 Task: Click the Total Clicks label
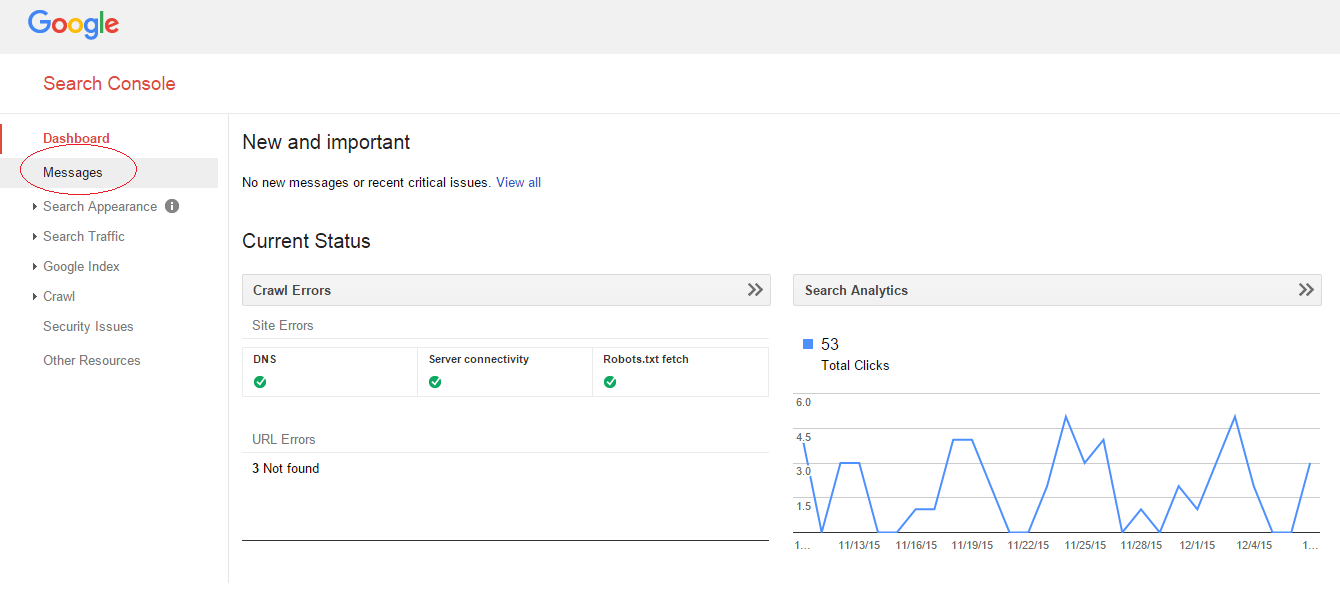[x=855, y=365]
